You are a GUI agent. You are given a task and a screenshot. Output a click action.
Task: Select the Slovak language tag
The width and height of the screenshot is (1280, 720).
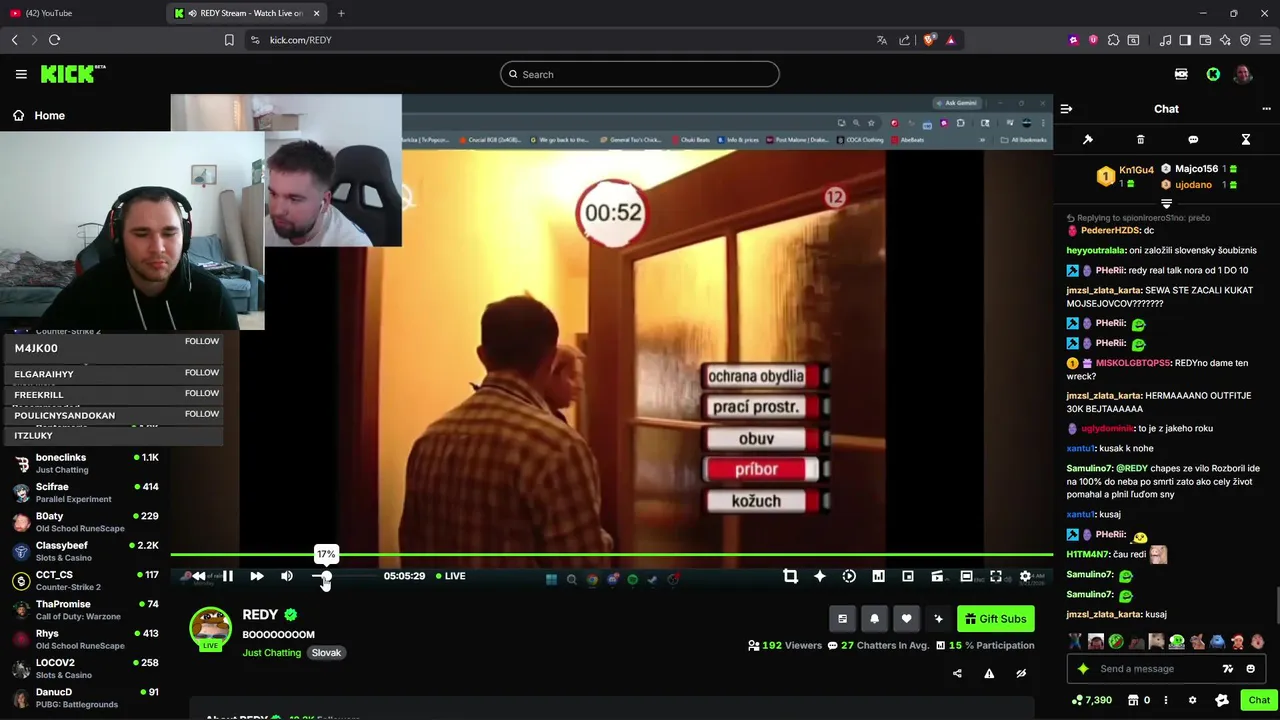pyautogui.click(x=326, y=653)
